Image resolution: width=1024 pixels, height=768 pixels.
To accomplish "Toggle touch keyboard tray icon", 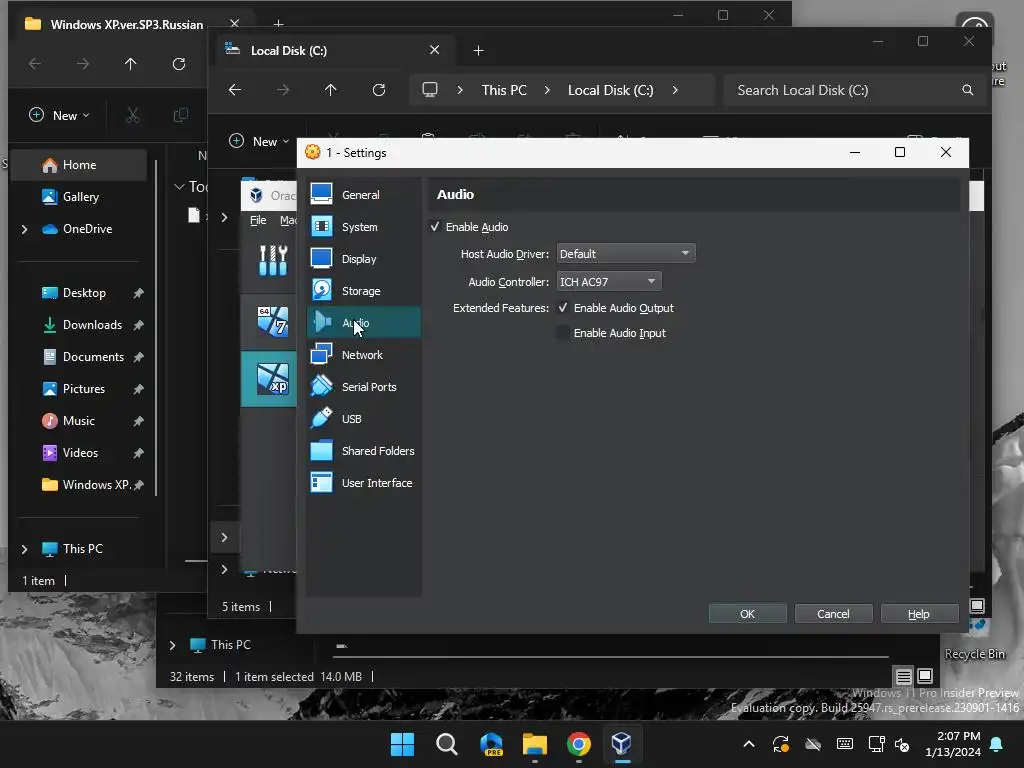I will point(844,744).
